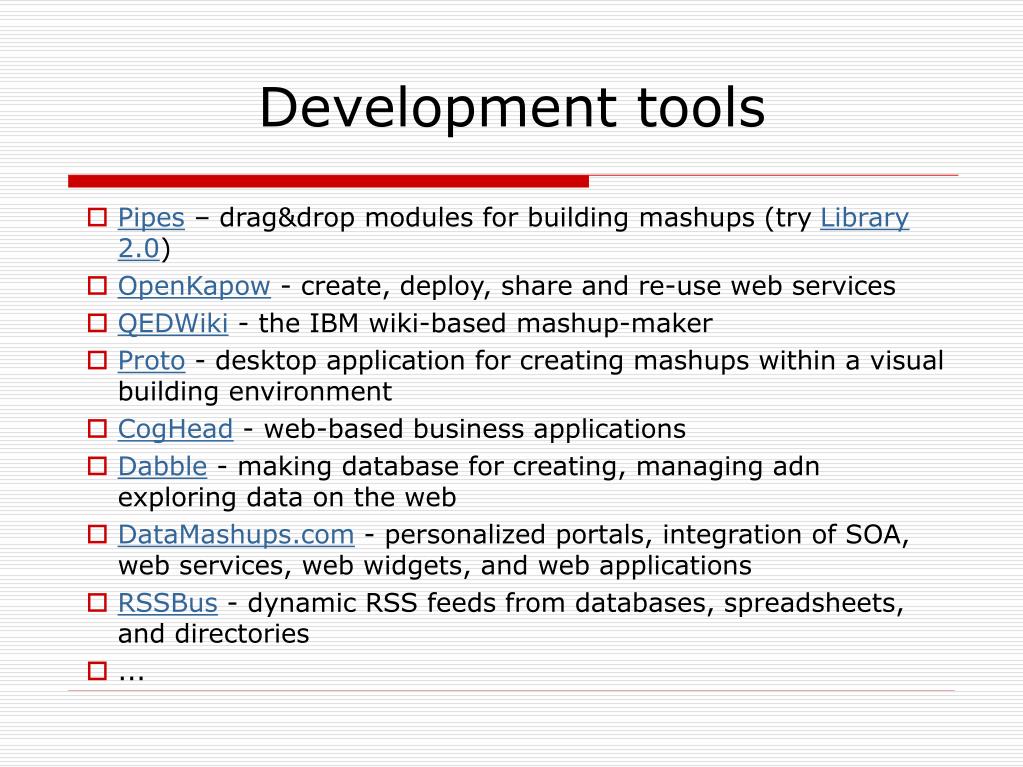Screen dimensions: 1023x767
Task: Click the text 'exploring data on the web'
Action: click(x=287, y=498)
